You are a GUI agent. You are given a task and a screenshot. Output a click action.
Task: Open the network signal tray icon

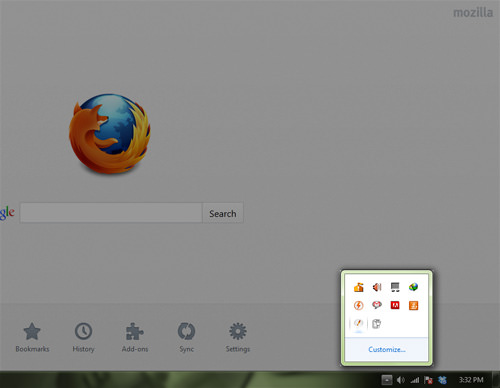[415, 380]
